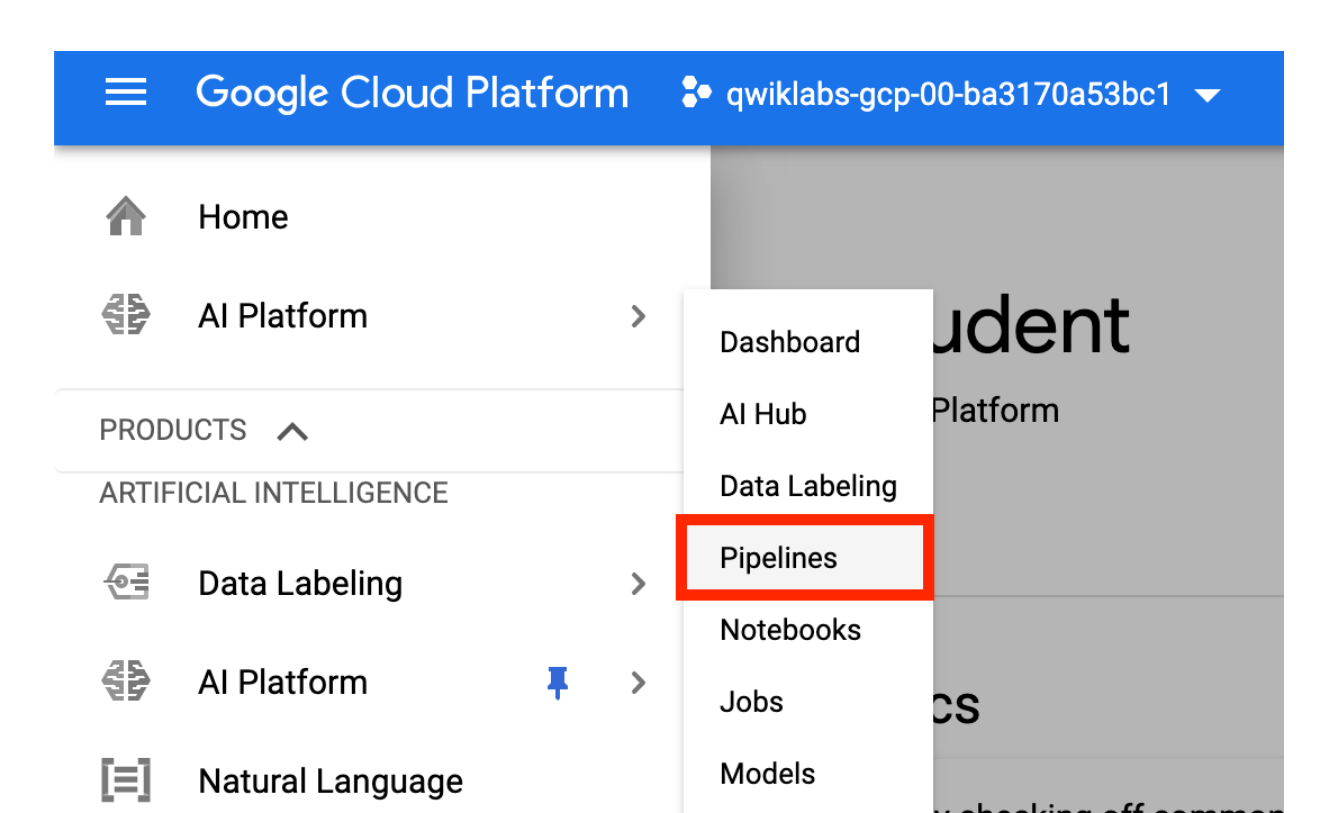Open the AI Platform Dashboard entry
1337x813 pixels.
(789, 342)
